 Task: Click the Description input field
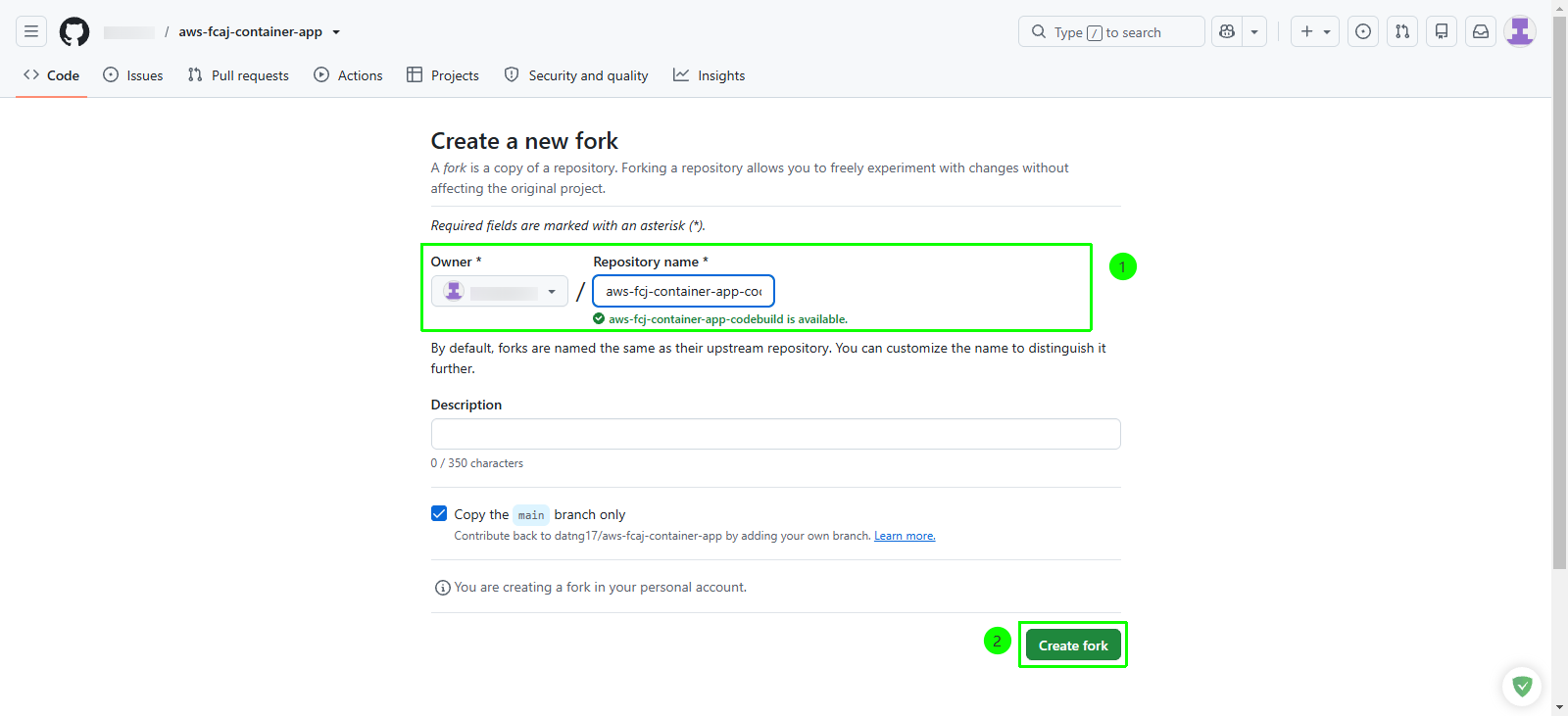775,434
